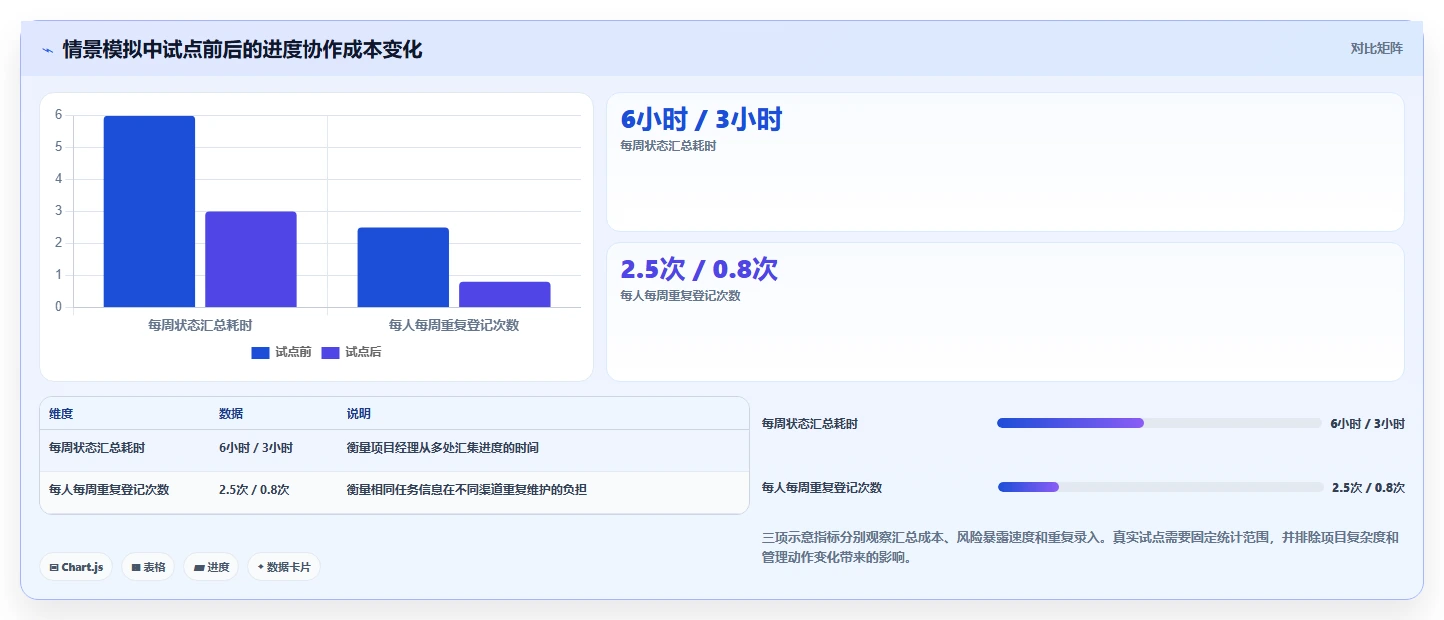Click the footnote paragraph starting 三项示意指标

point(1082,548)
